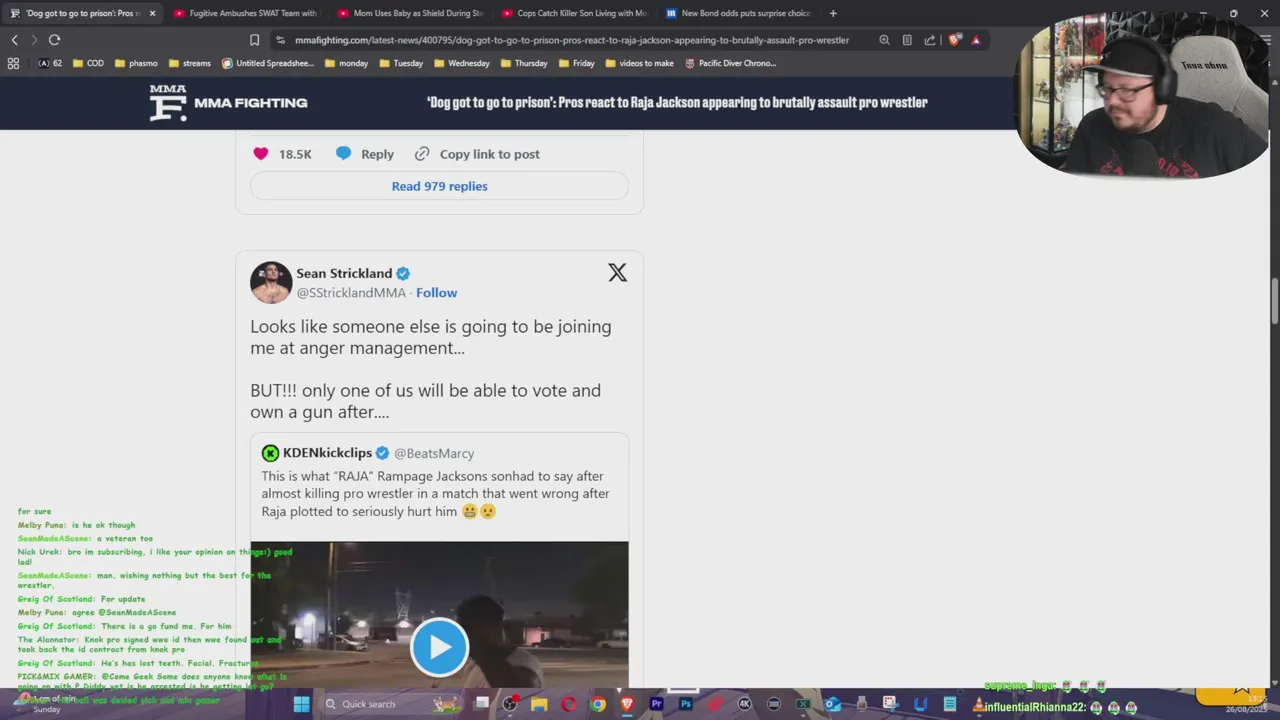This screenshot has height=720, width=1280.
Task: Open the site settings icon in the address bar
Action: pos(280,40)
